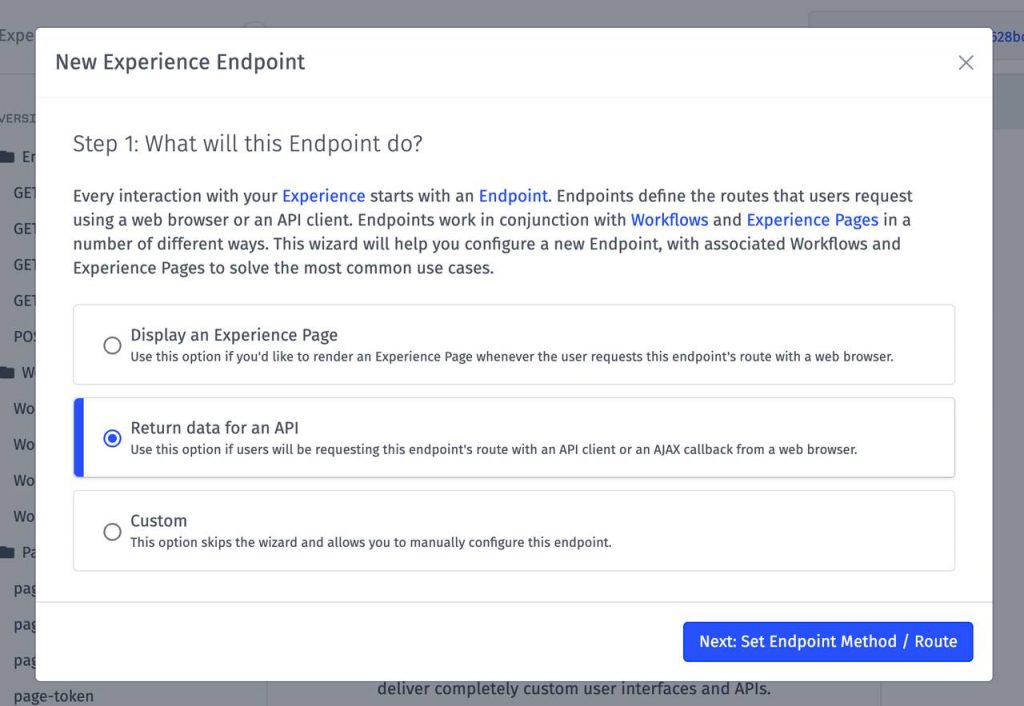The image size is (1024, 706).
Task: Select the first GET endpoint in sidebar
Action: point(24,193)
